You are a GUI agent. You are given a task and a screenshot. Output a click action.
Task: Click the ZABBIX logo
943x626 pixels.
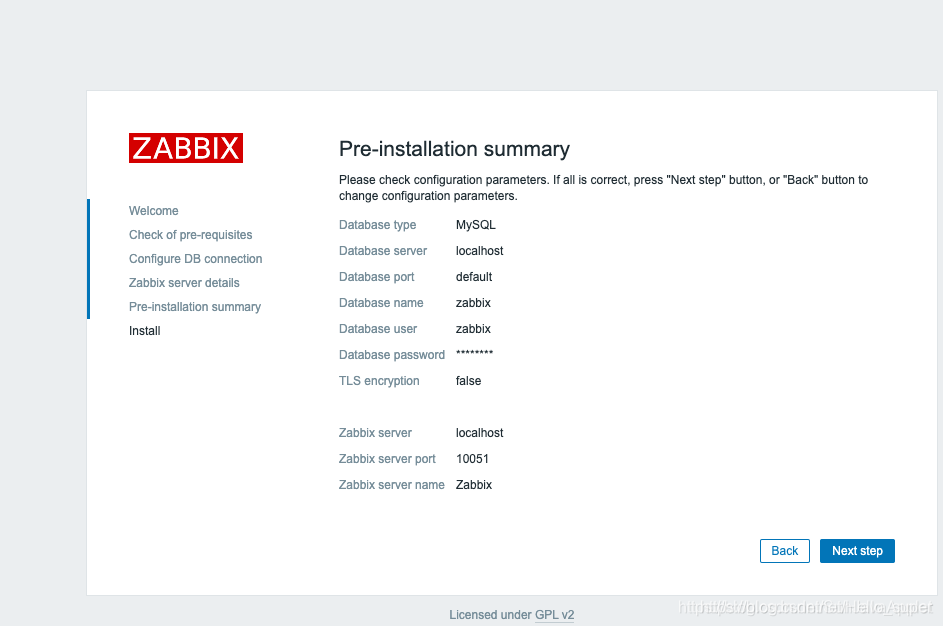click(186, 148)
